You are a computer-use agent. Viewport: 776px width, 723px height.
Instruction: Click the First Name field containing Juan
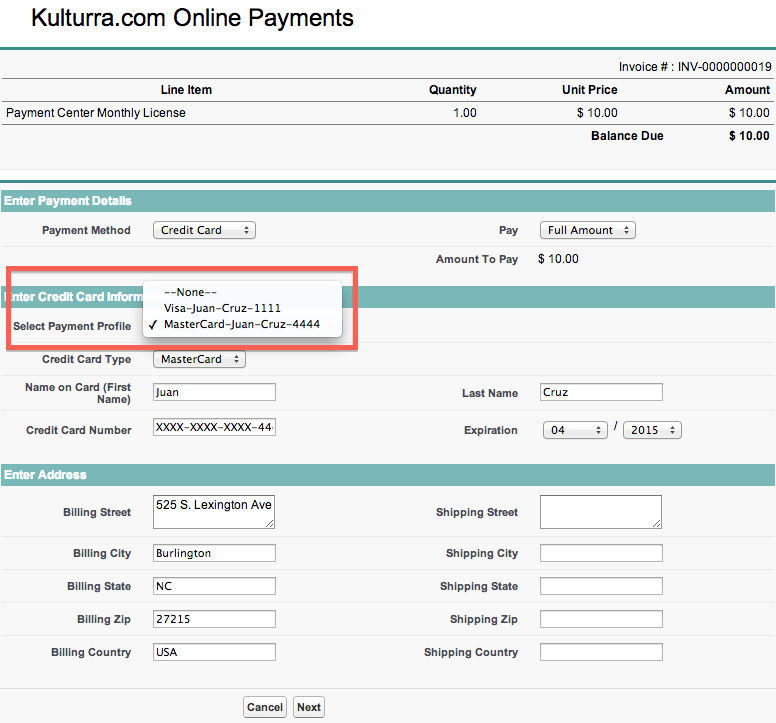[x=214, y=392]
